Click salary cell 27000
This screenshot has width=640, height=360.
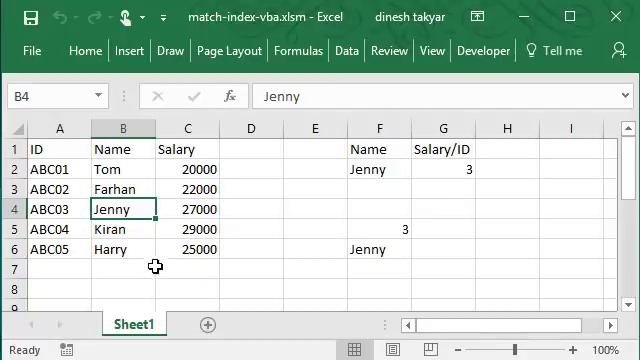(x=188, y=209)
